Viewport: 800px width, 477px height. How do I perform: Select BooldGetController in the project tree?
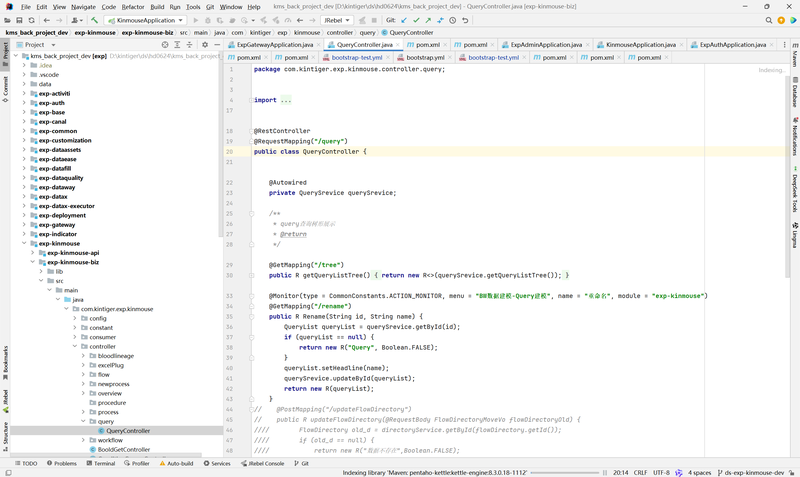coord(123,450)
